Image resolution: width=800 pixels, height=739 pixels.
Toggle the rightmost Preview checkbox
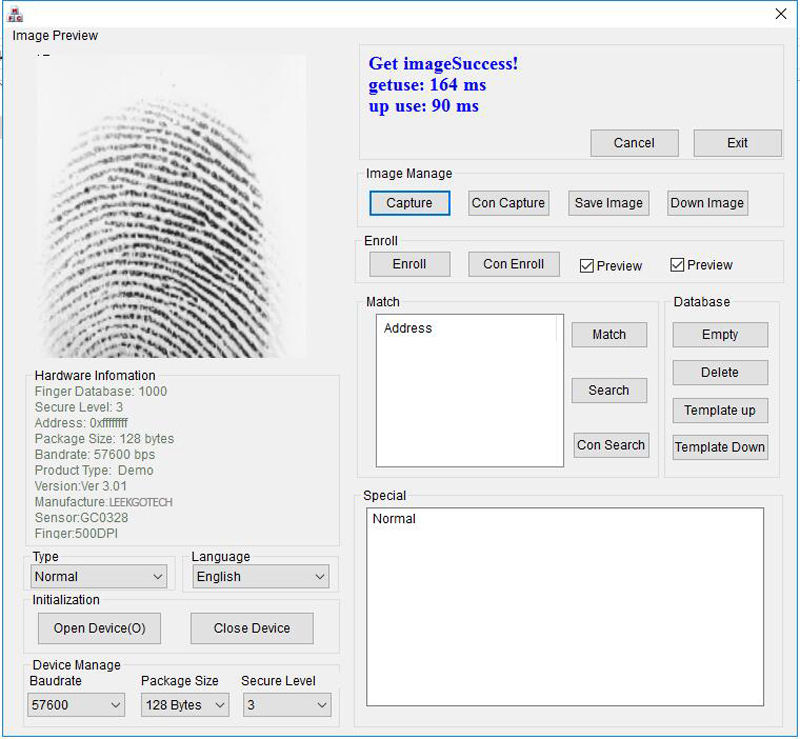point(677,265)
